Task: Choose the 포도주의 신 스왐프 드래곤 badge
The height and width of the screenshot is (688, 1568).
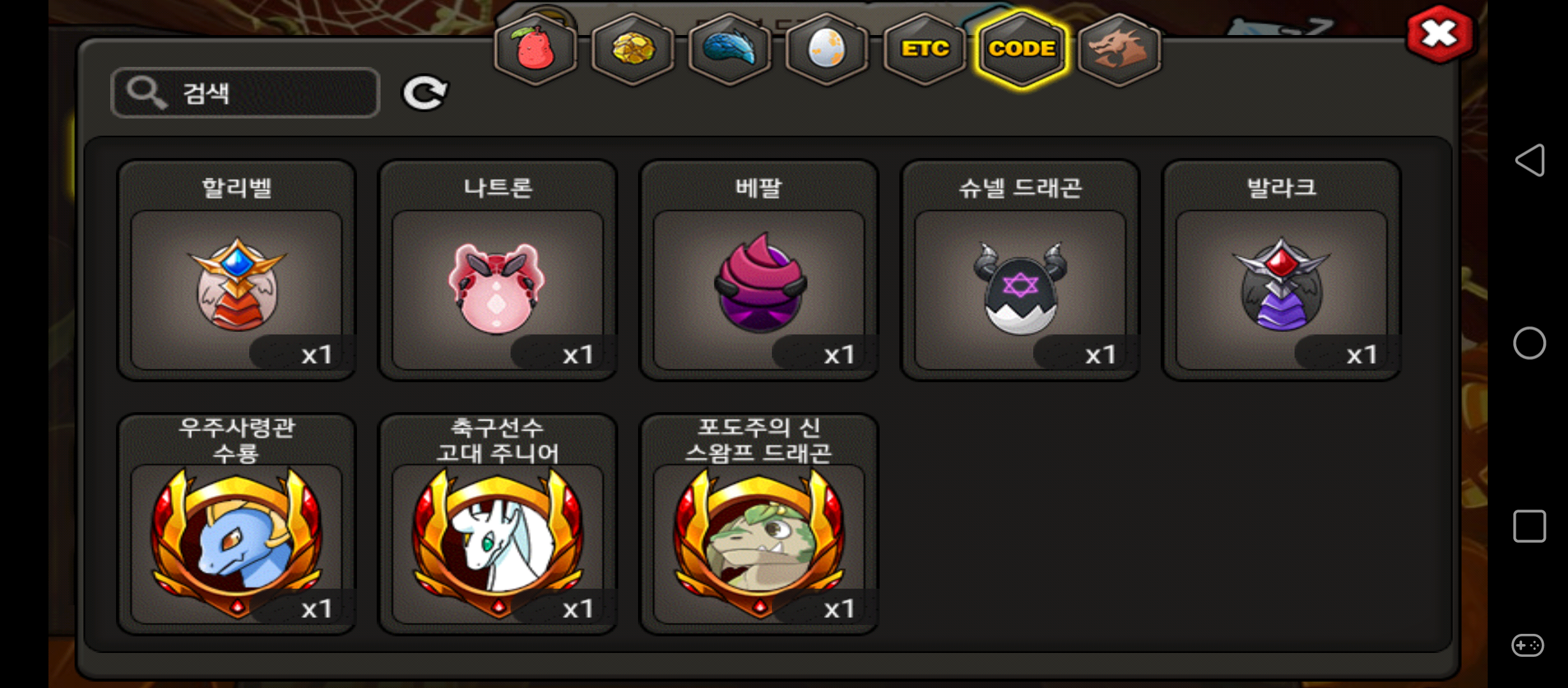Action: click(759, 524)
